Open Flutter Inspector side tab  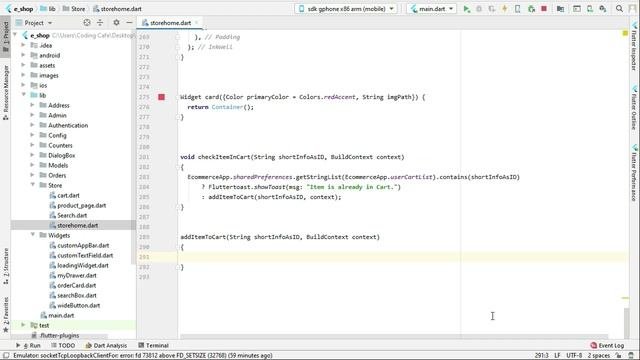tap(634, 48)
